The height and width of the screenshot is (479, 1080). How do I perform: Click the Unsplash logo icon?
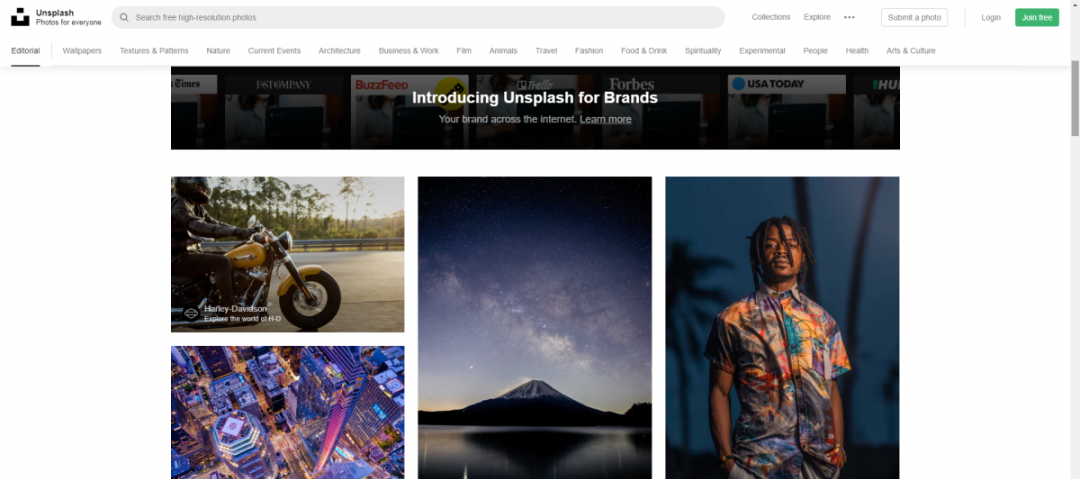pos(20,17)
